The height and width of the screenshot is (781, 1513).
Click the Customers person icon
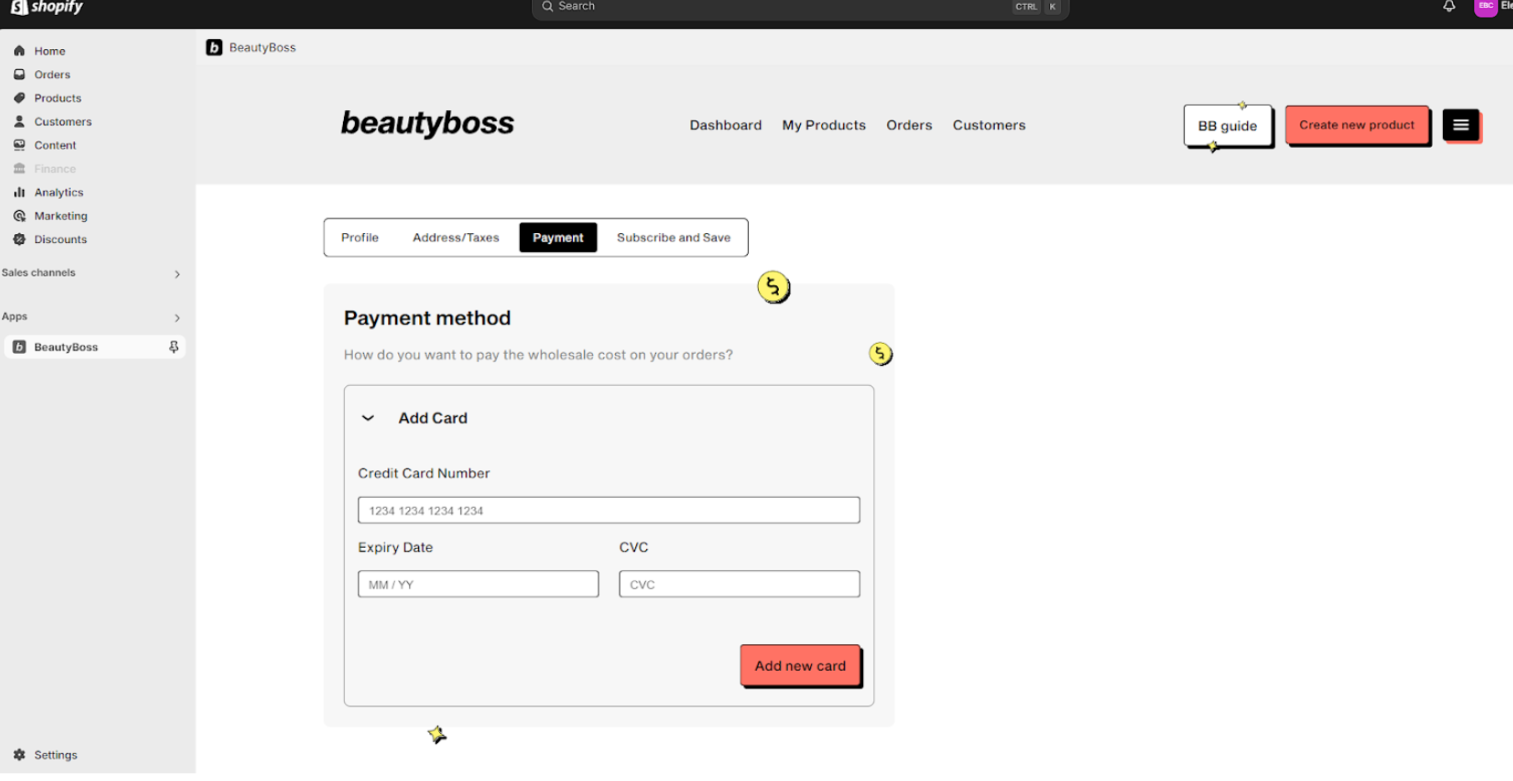(19, 121)
